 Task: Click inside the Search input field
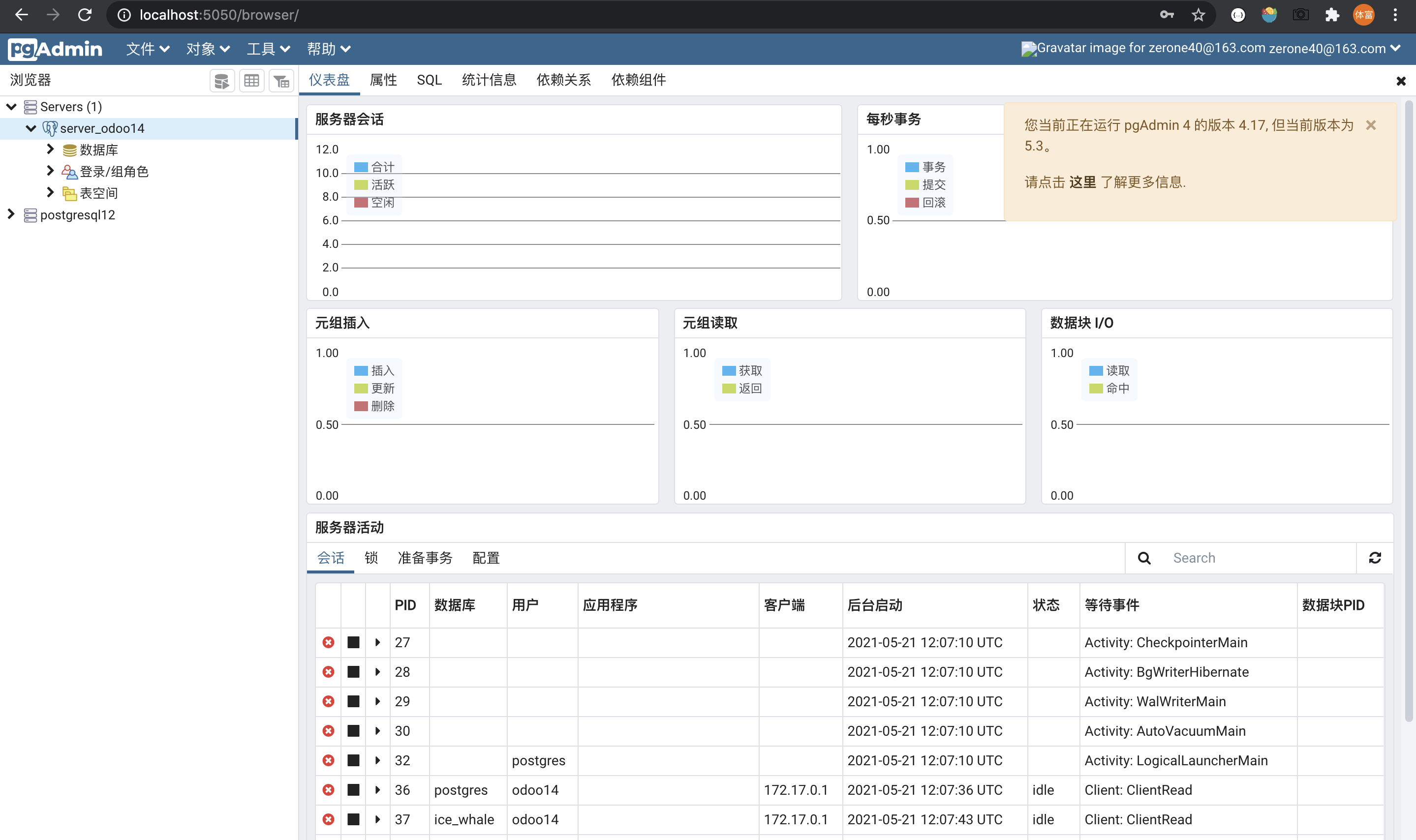(x=1246, y=558)
